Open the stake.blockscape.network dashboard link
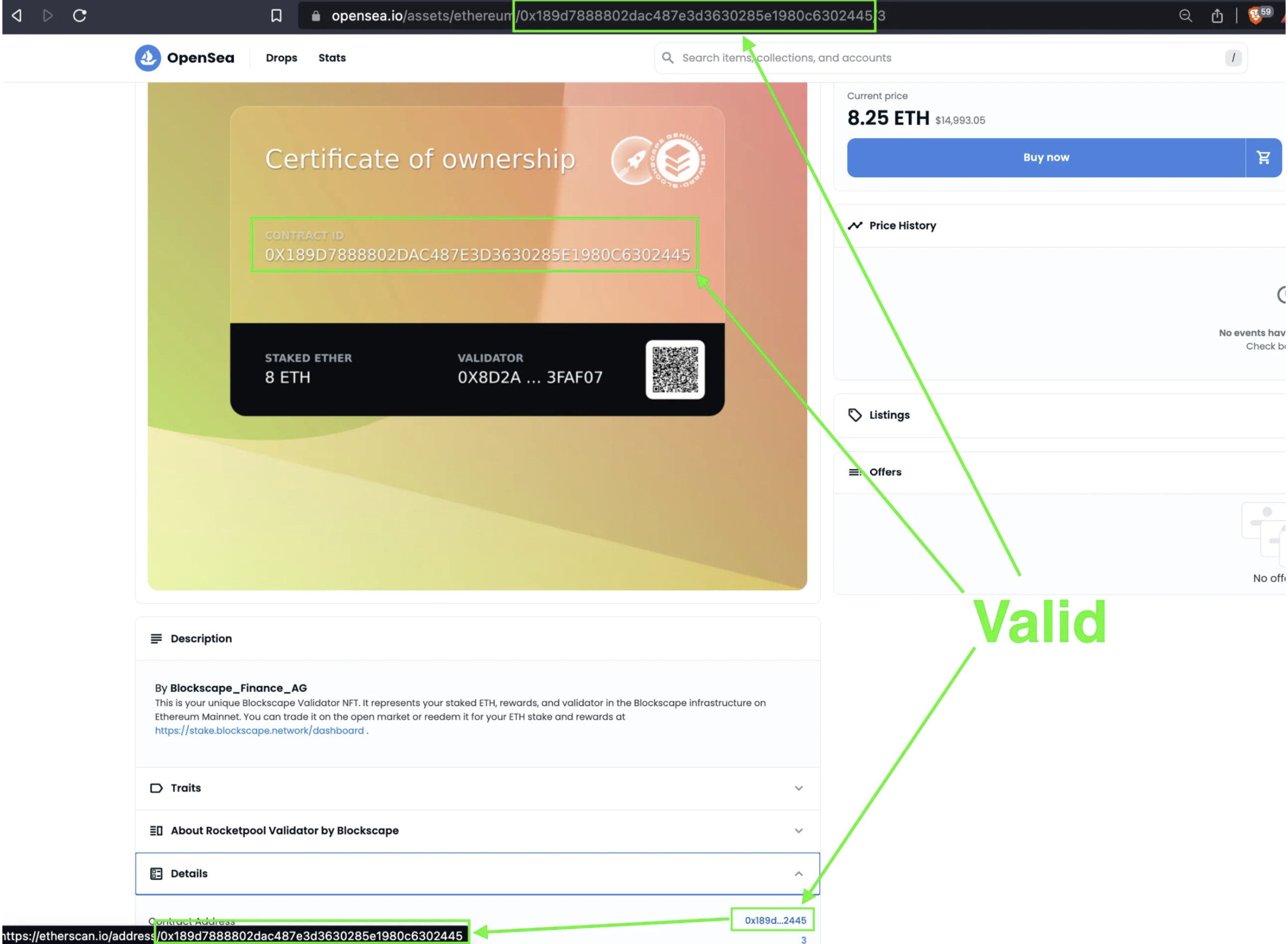Image resolution: width=1288 pixels, height=944 pixels. (260, 731)
